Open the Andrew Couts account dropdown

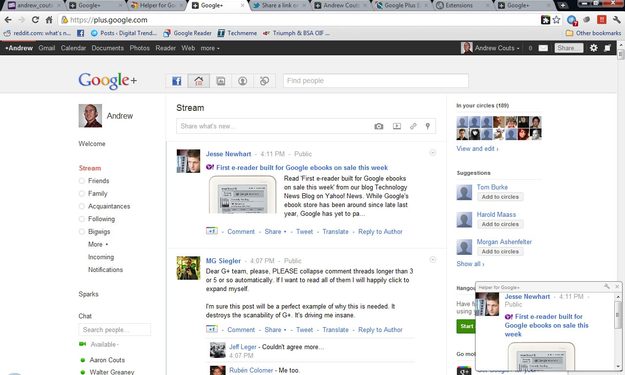[x=497, y=48]
